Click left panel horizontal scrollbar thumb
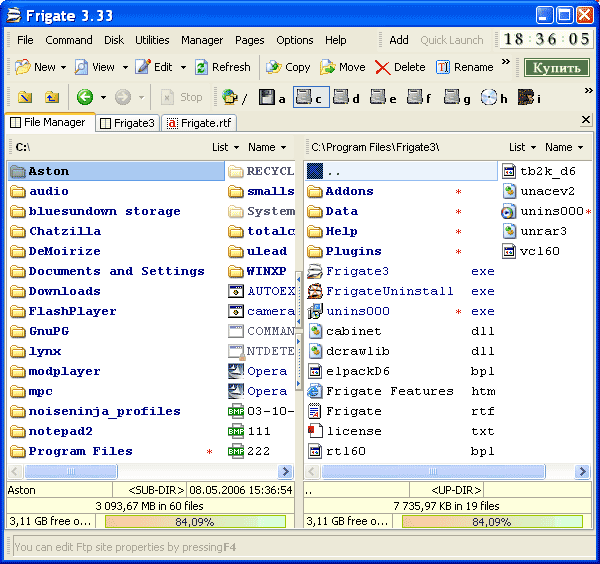Screen dimensions: 600x564 coord(71,471)
